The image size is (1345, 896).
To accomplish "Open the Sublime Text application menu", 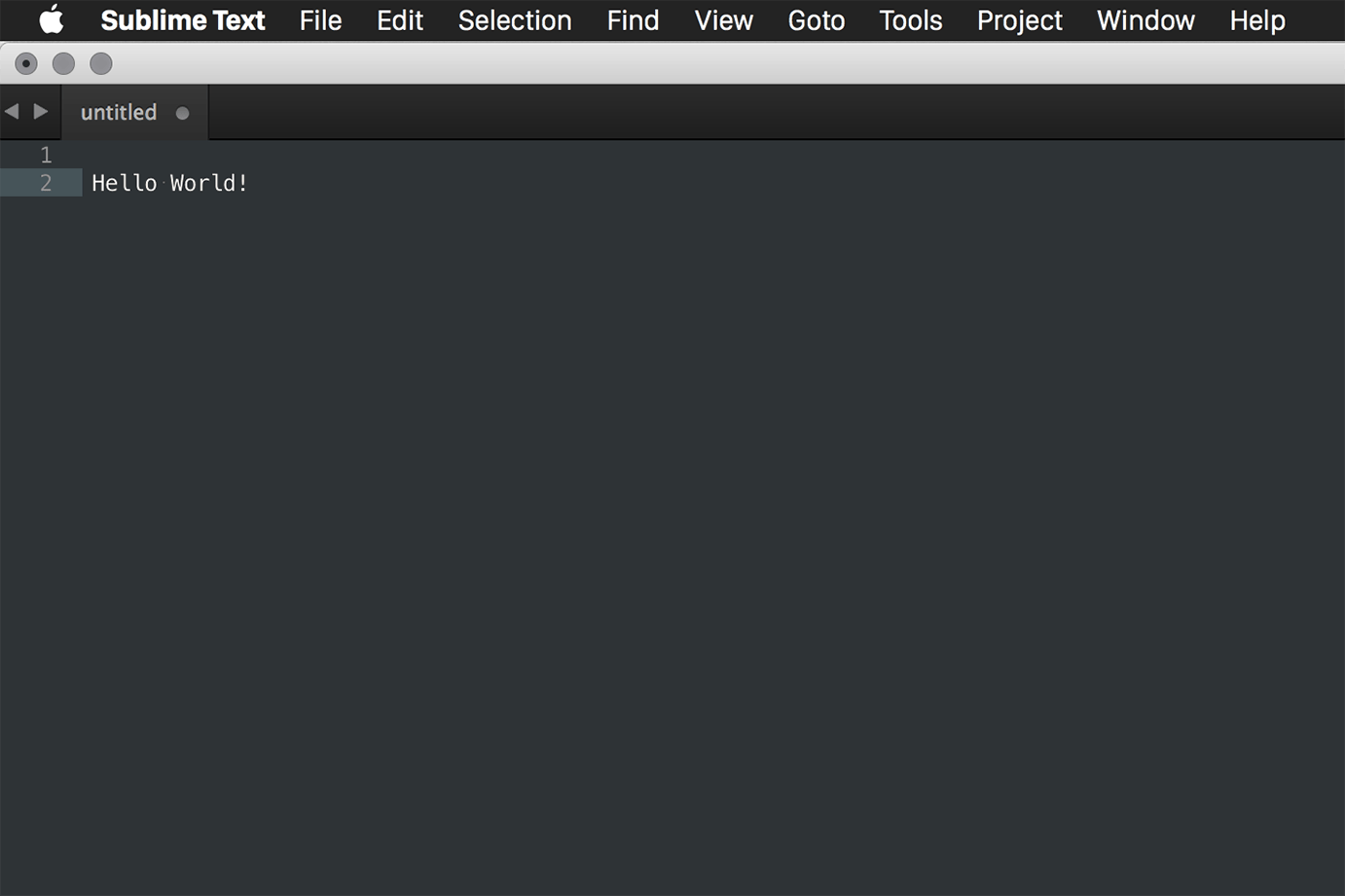I will tap(183, 20).
